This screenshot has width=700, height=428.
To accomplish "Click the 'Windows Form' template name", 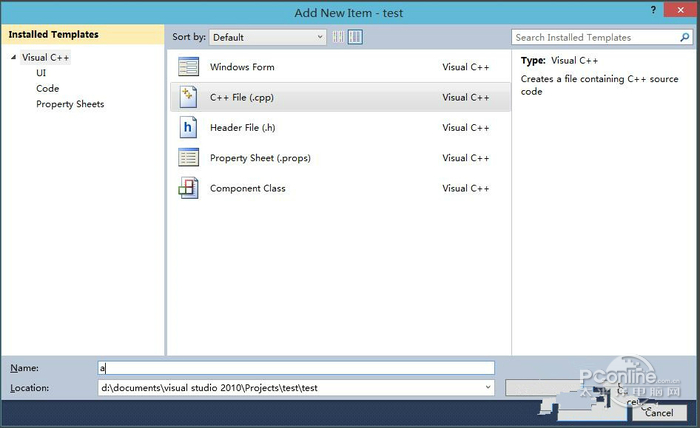I will [242, 67].
